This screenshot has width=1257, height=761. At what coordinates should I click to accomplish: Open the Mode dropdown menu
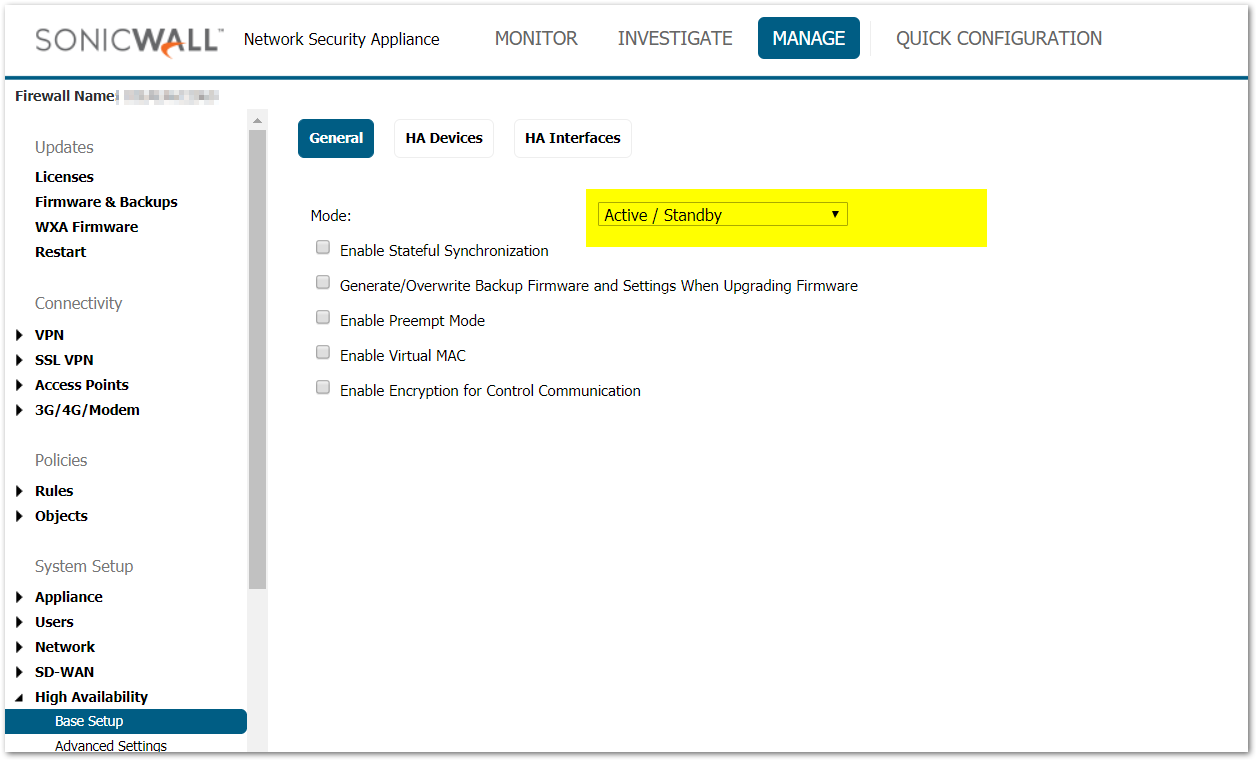722,215
